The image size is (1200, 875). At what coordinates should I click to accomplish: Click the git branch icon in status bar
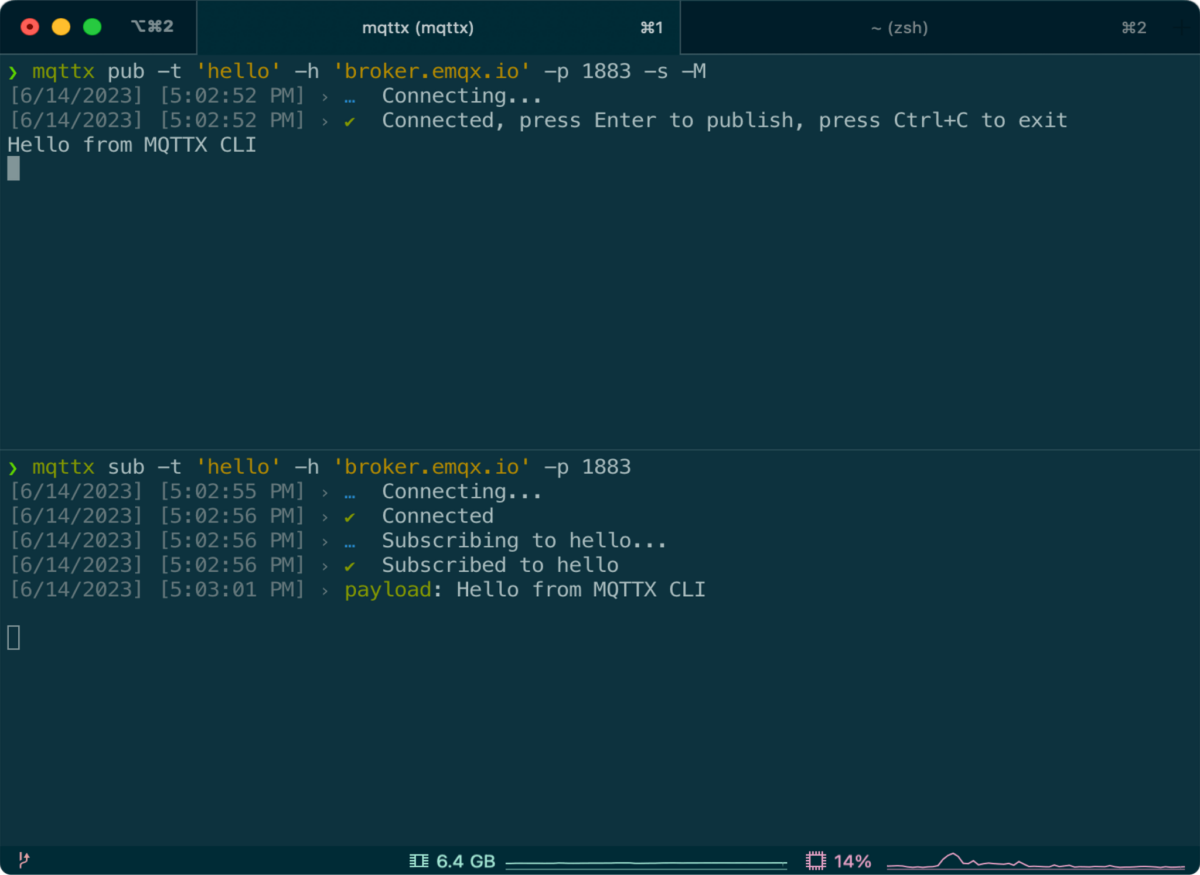coord(24,860)
